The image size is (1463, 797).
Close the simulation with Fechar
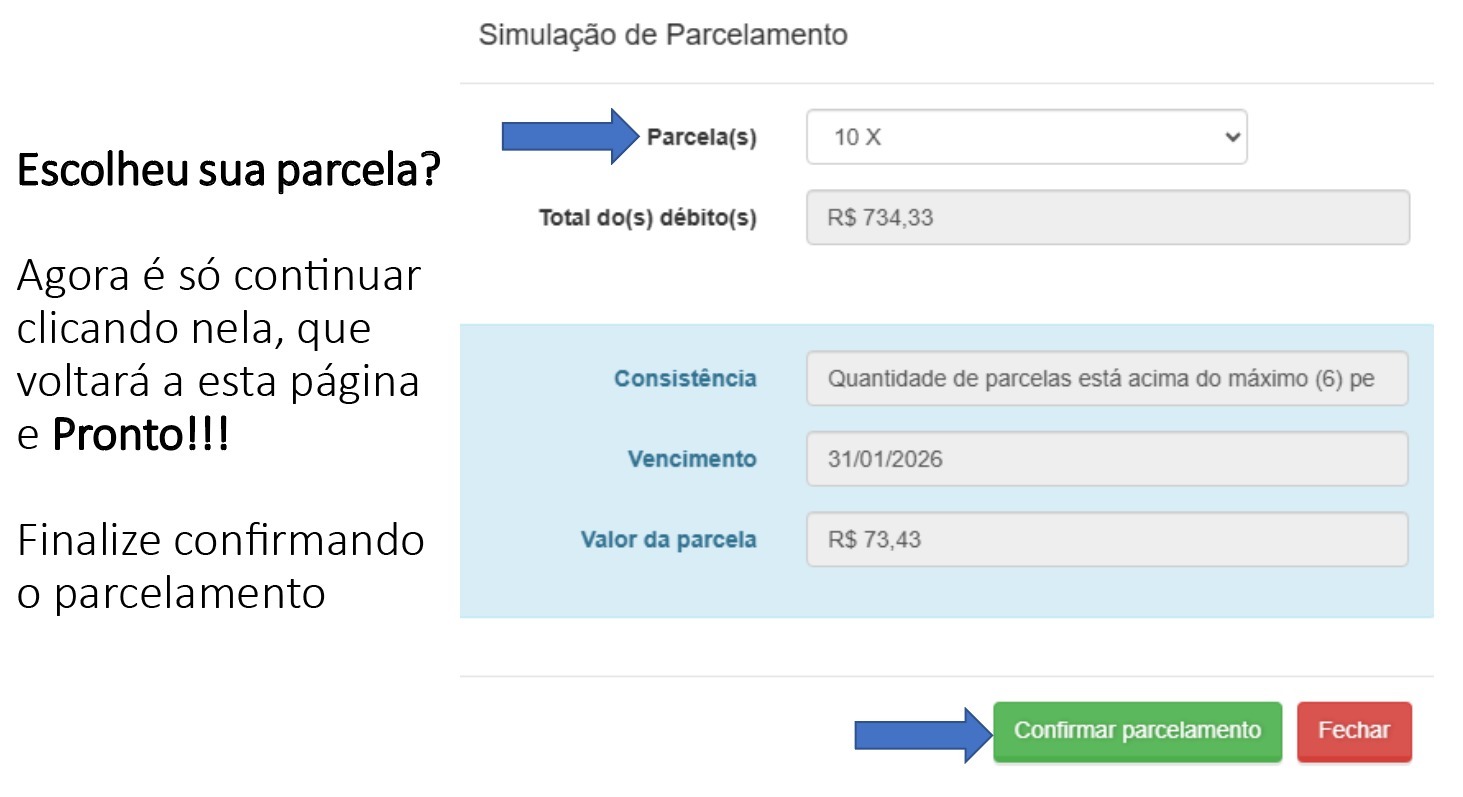(1354, 731)
